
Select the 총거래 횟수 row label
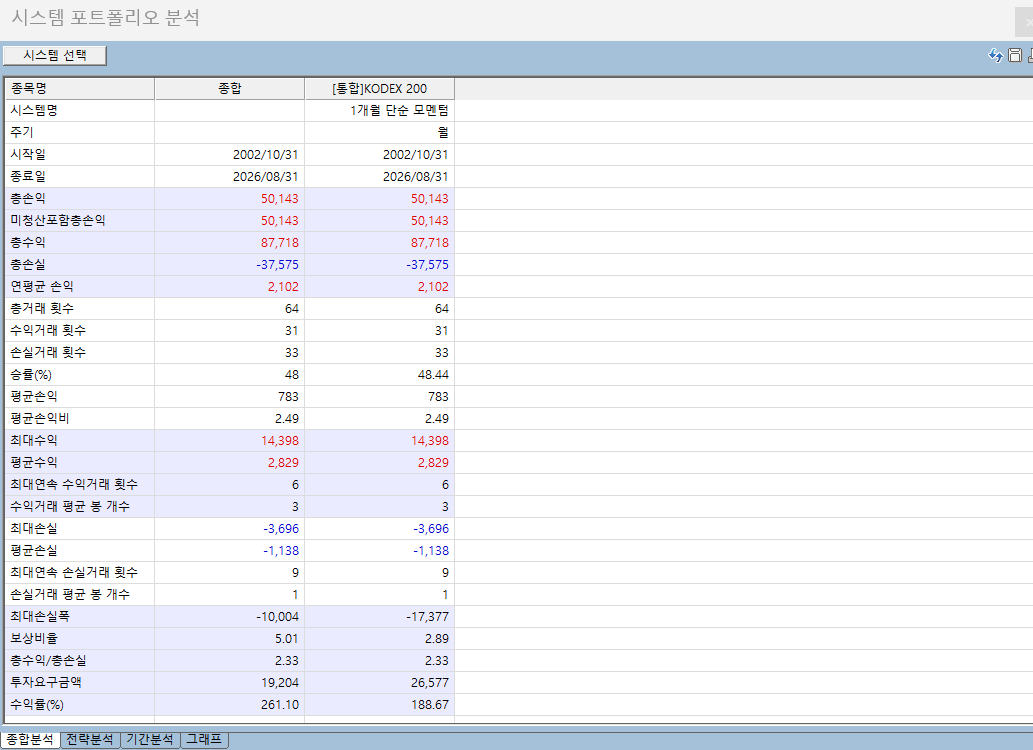42,308
